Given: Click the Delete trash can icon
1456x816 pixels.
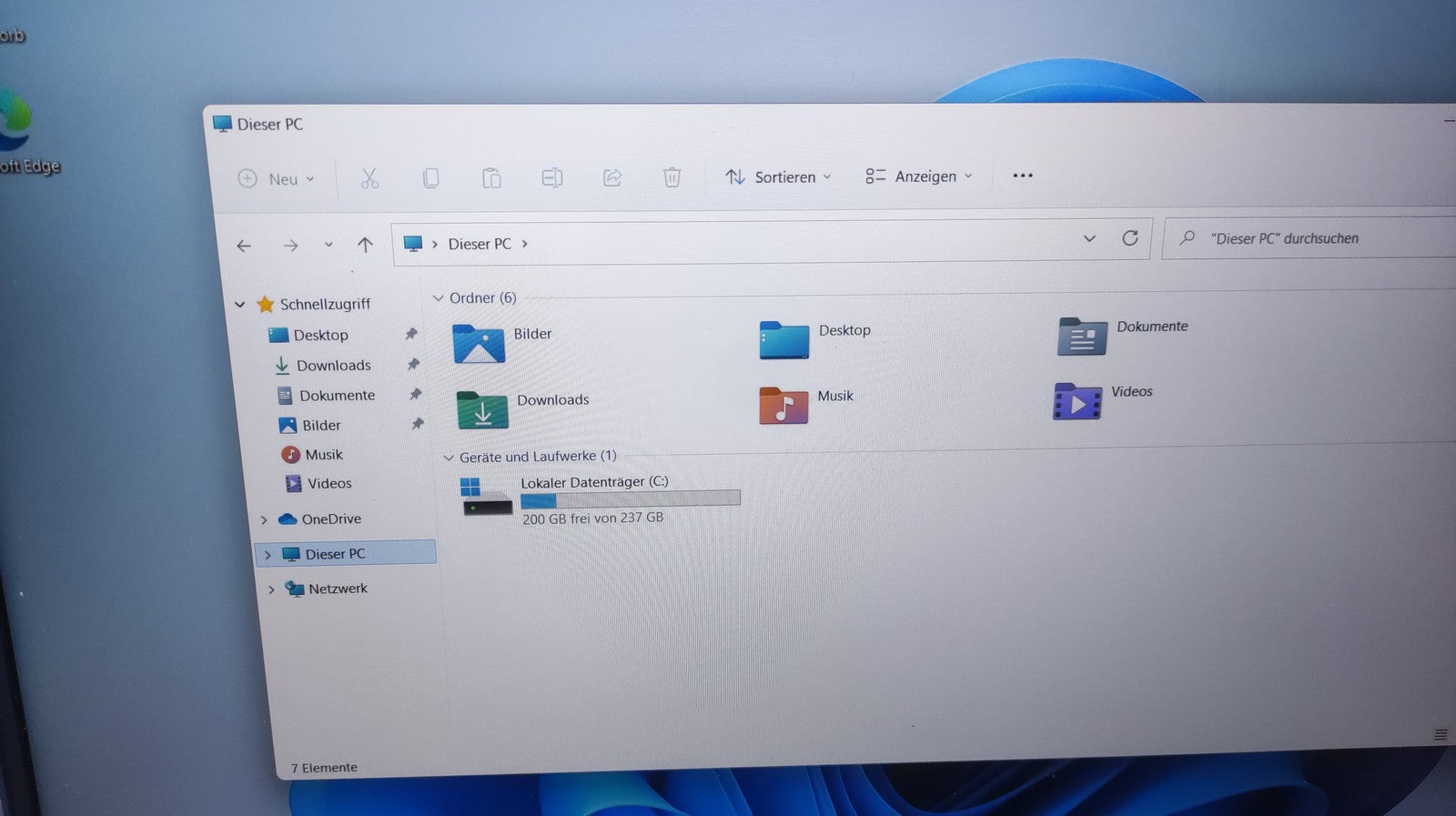Looking at the screenshot, I should [x=672, y=176].
